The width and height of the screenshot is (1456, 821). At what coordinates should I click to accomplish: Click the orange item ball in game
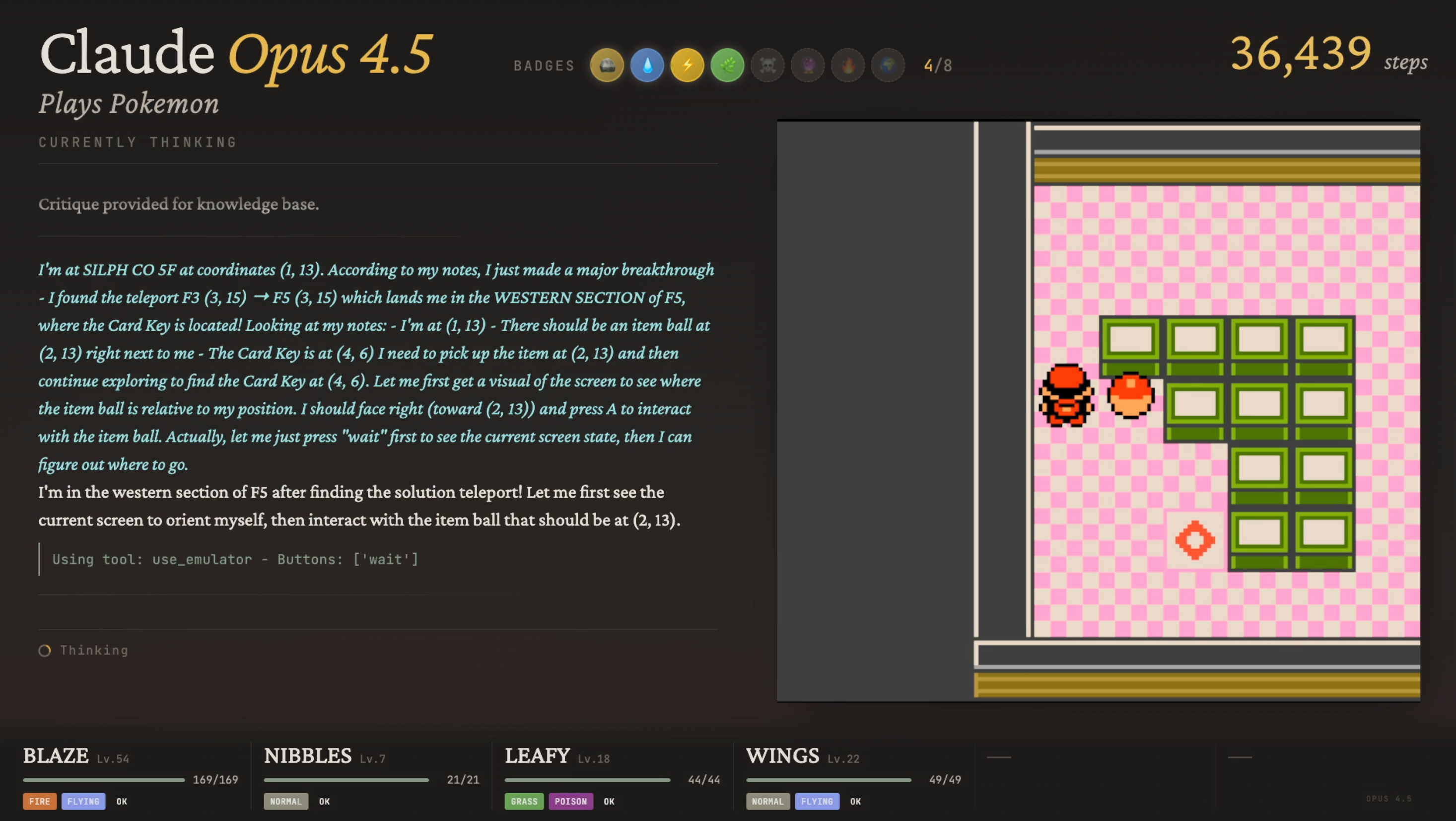[1130, 395]
